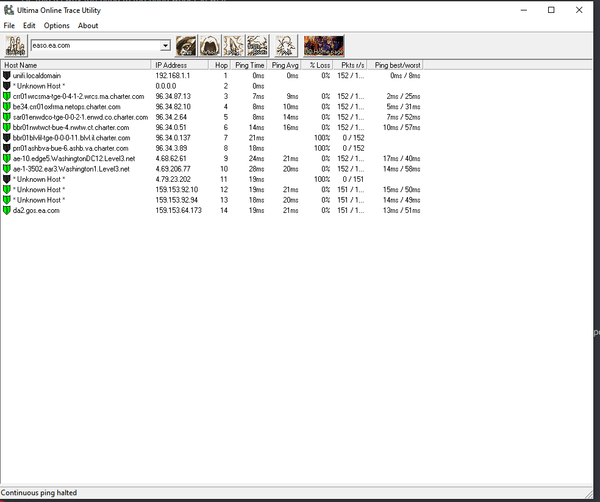
Task: Select host sar01enwdco-tge-0-0-2-1.enwd.co.charter.com
Action: click(x=80, y=117)
